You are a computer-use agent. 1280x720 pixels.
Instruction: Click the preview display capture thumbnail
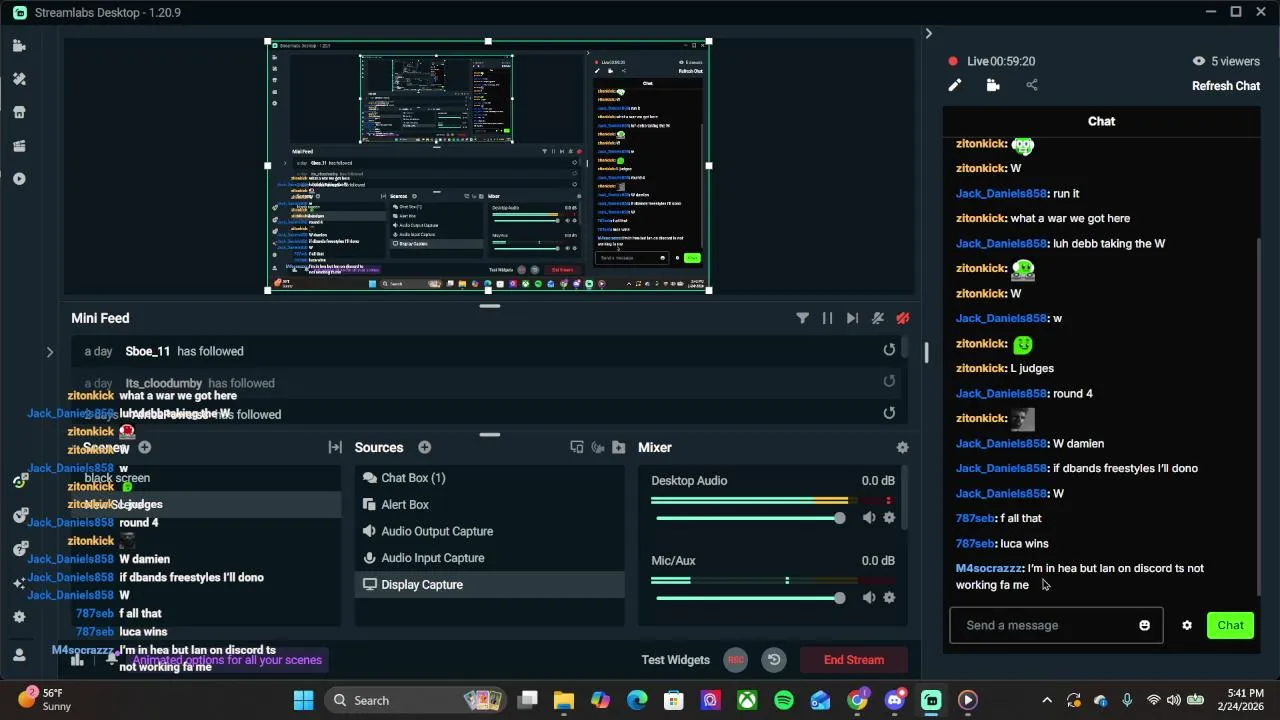[488, 166]
